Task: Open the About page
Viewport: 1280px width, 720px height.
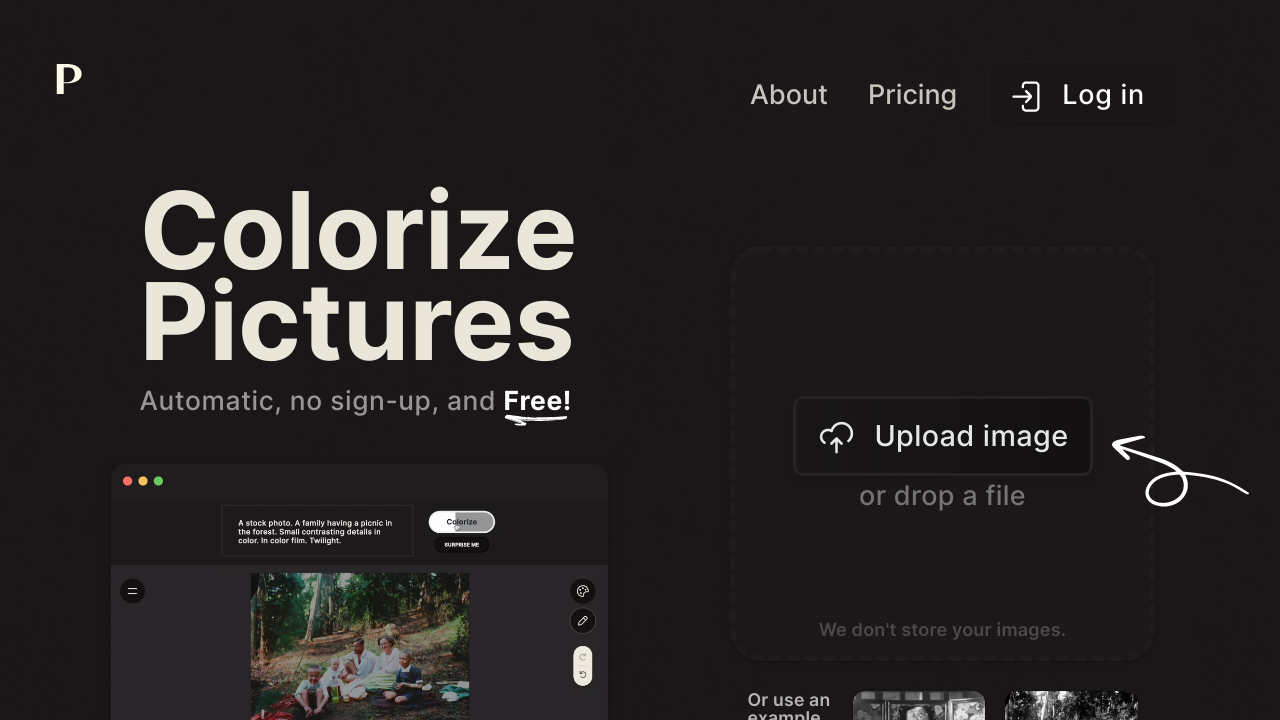Action: click(x=789, y=94)
